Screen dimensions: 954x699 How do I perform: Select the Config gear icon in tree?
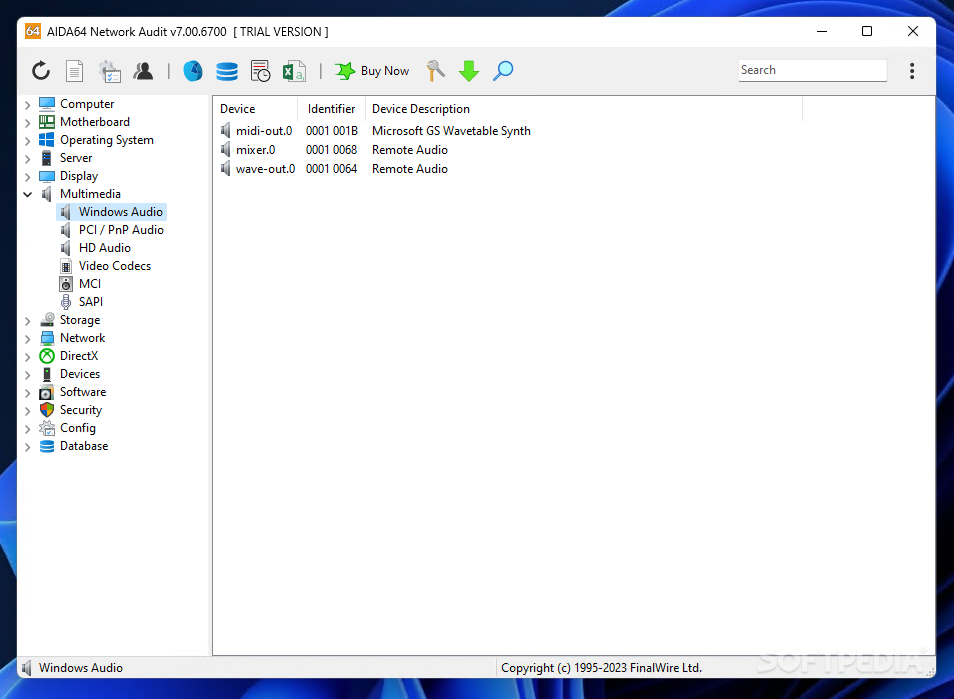(47, 428)
